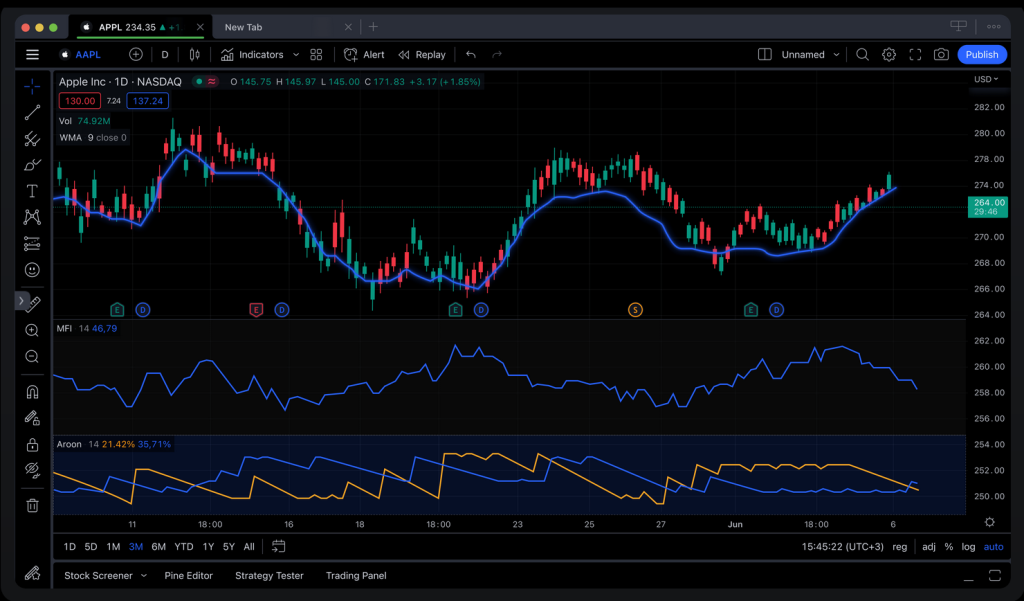
Task: Redo the chart action
Action: click(497, 55)
